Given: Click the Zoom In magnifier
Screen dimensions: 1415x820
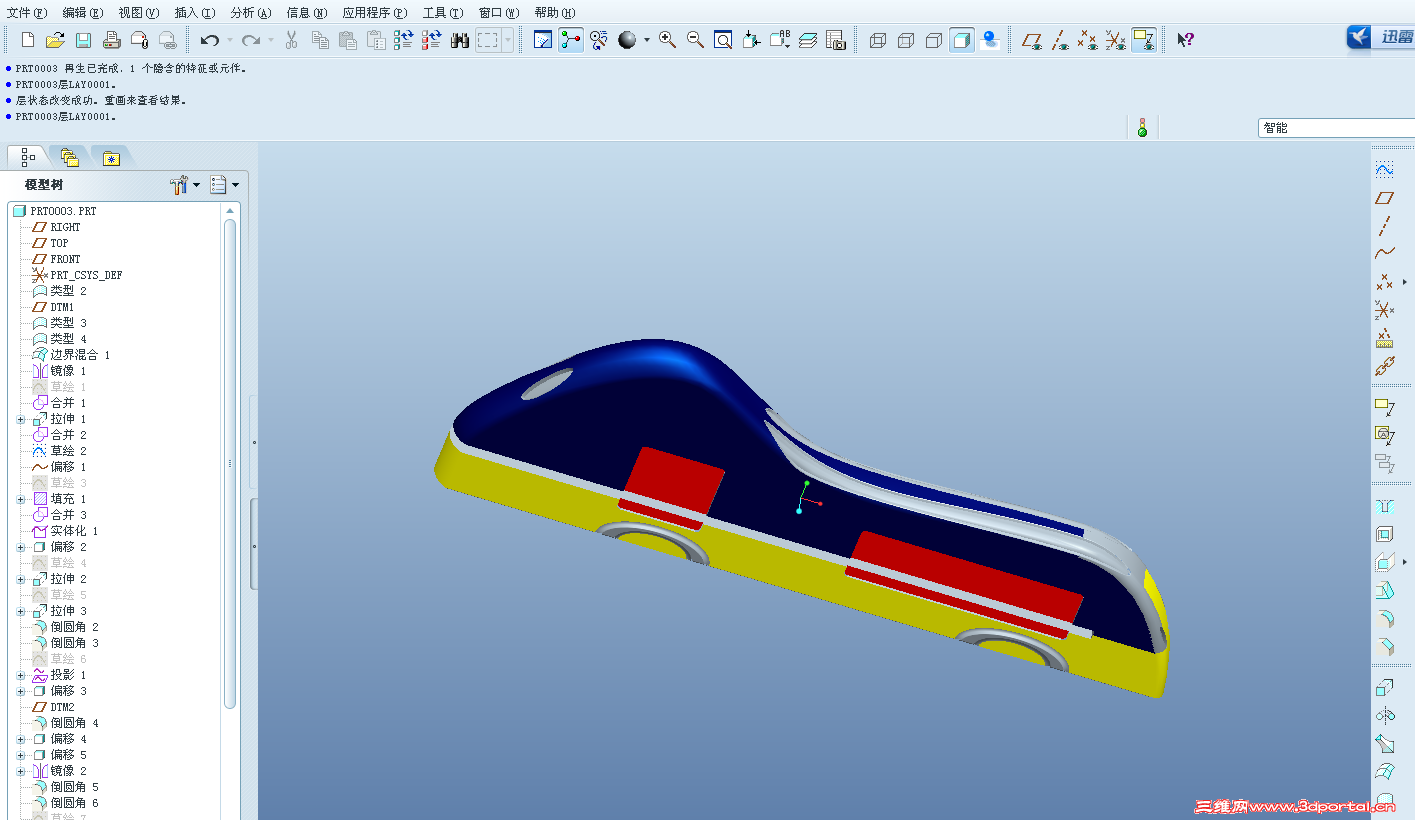Looking at the screenshot, I should click(x=667, y=40).
